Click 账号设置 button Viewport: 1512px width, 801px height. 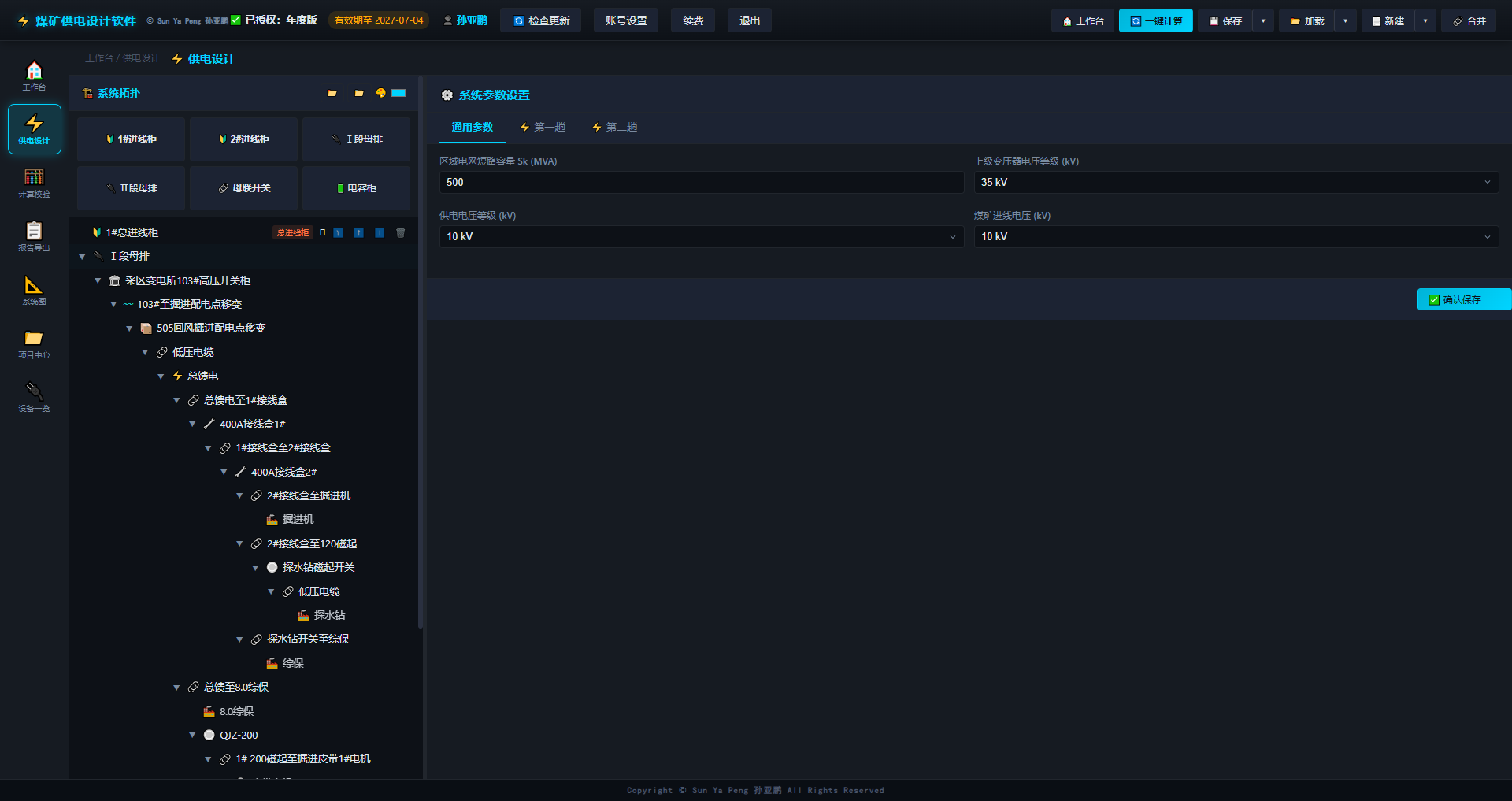coord(626,20)
